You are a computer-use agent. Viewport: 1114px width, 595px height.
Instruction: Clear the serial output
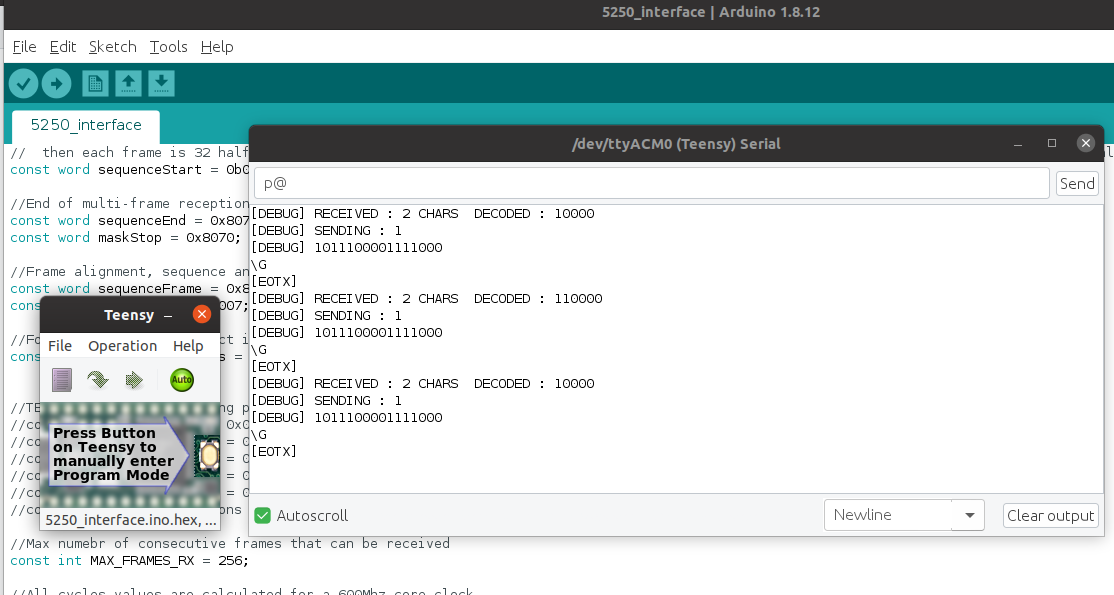[1050, 515]
